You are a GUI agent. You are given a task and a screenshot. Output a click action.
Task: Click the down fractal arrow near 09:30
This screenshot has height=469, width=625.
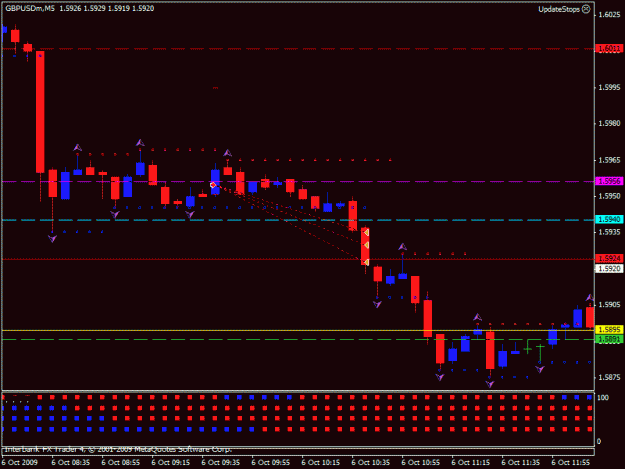190,214
